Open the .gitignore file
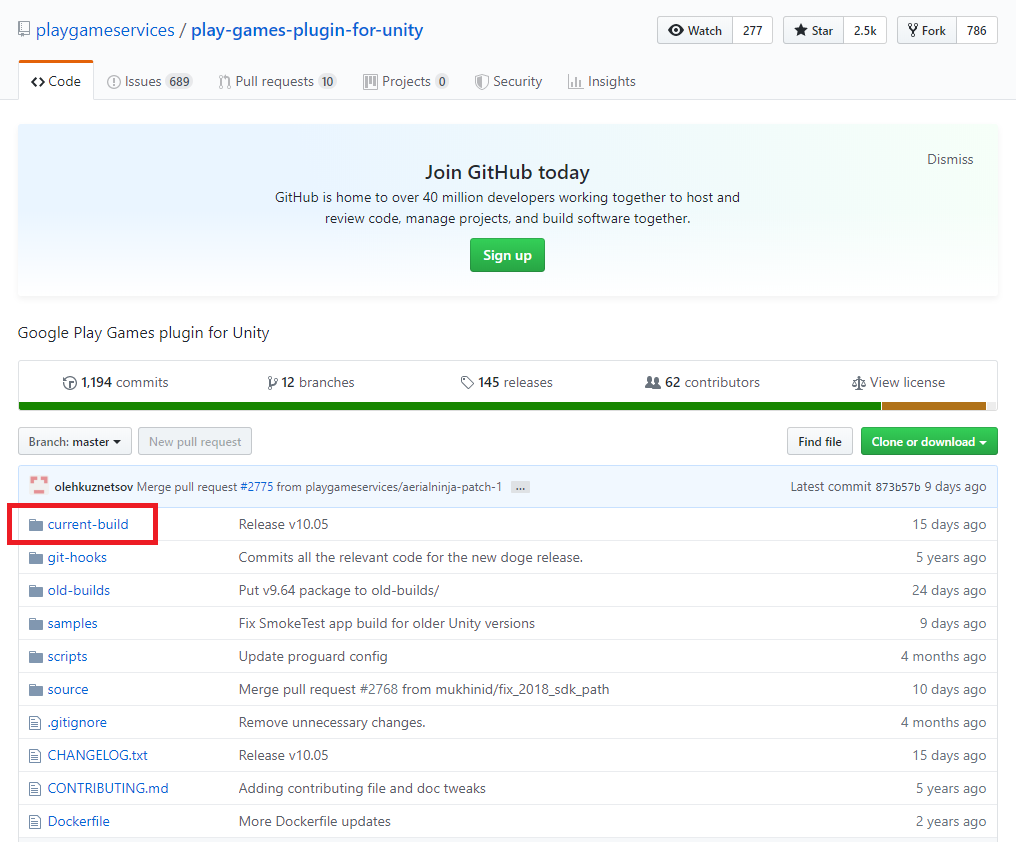The image size is (1016, 842). coord(77,723)
